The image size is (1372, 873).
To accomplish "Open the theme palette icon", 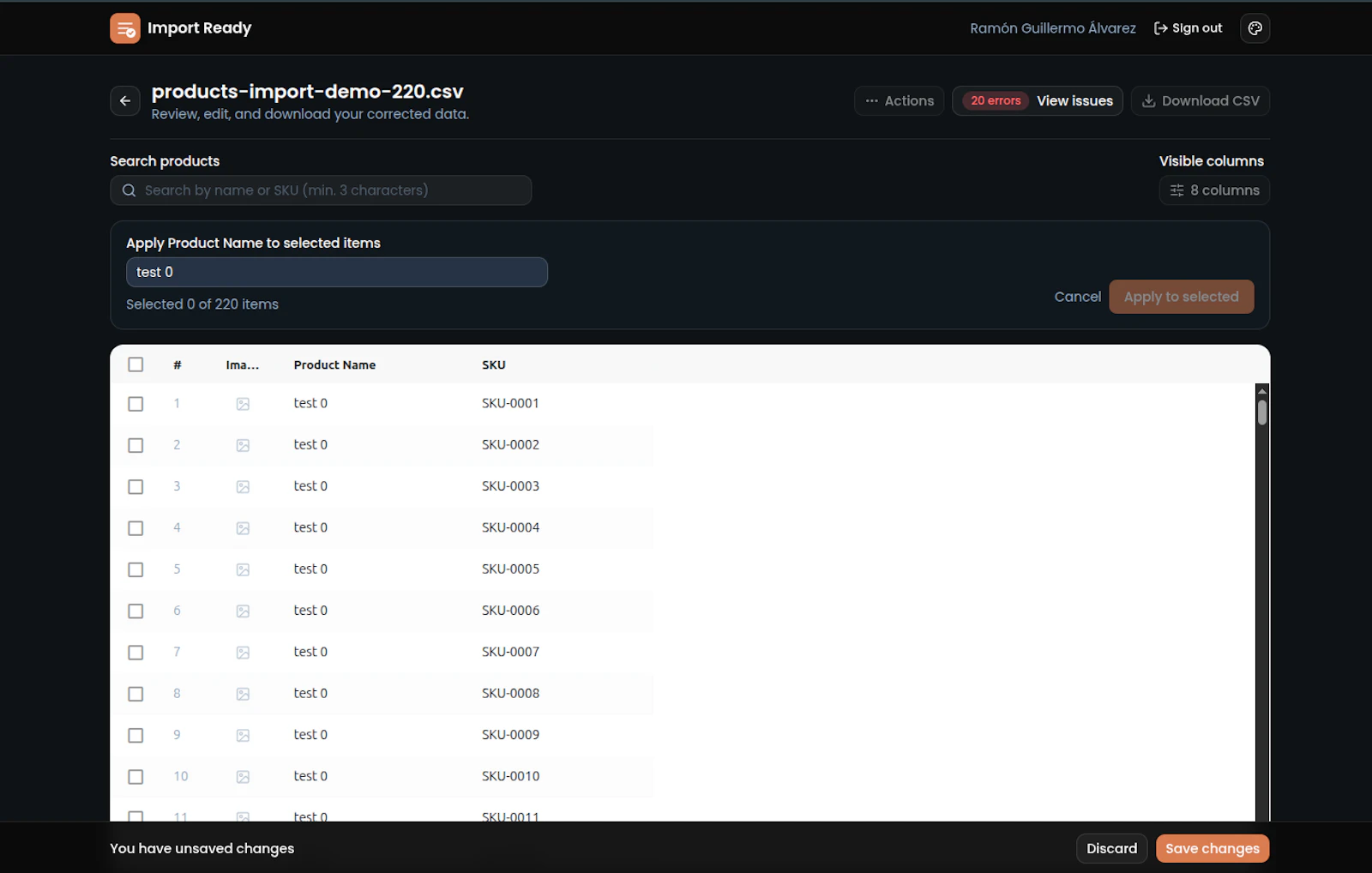I will 1255,28.
